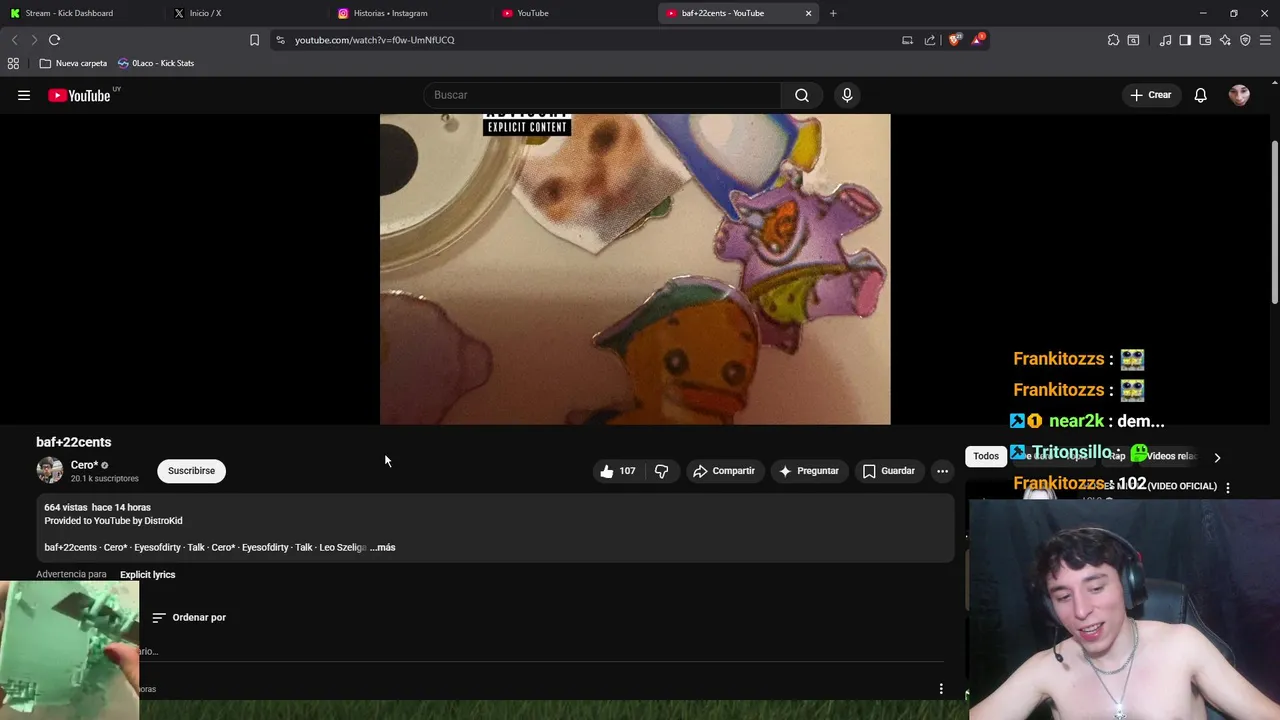This screenshot has height=720, width=1280.
Task: Open the Ordenar por sort dropdown
Action: tap(189, 618)
